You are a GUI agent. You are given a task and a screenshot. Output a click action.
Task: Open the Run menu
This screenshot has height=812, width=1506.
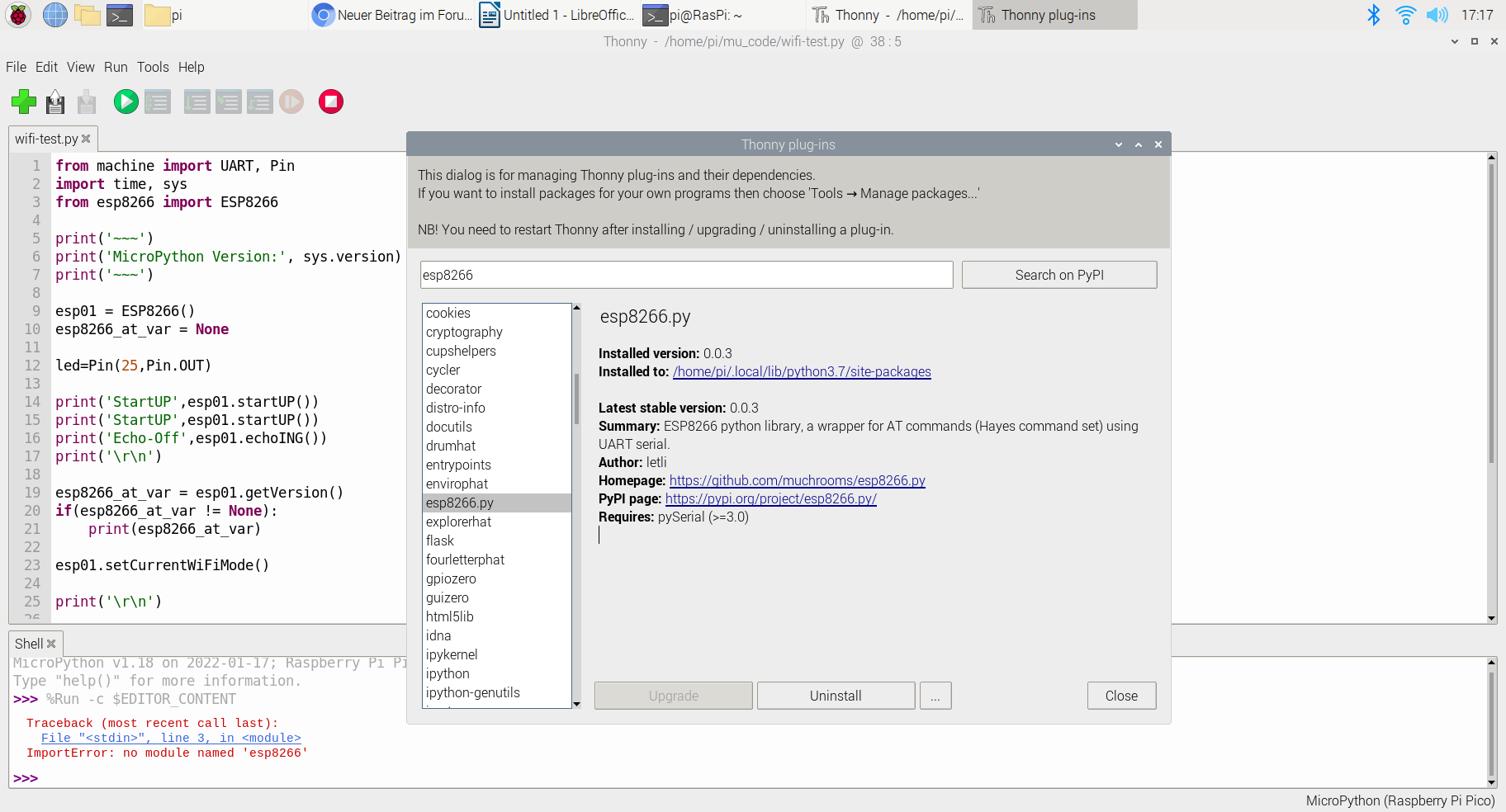[x=116, y=67]
